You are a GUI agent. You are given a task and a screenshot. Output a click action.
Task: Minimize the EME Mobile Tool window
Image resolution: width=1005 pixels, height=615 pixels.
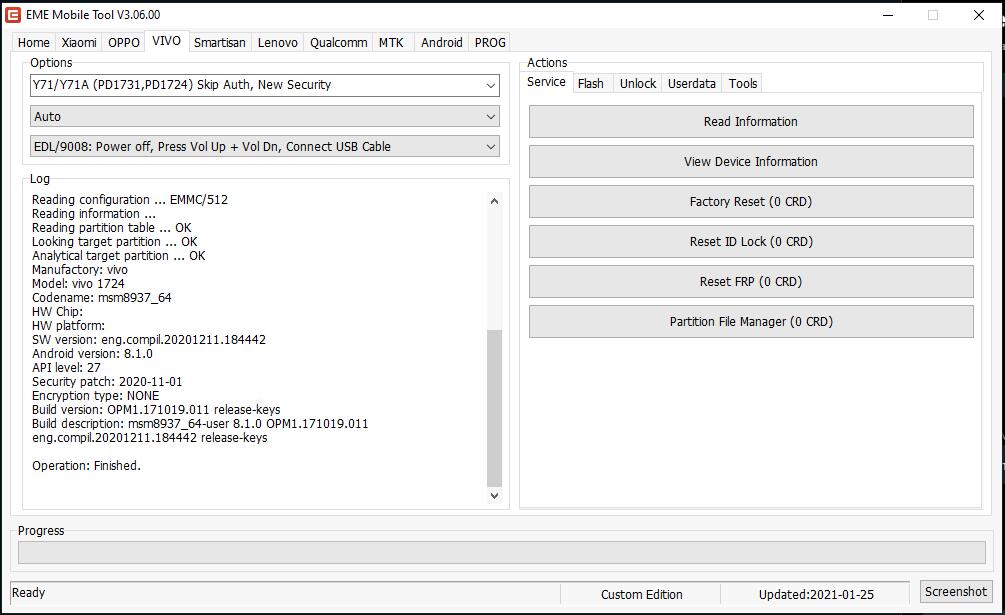coord(888,15)
